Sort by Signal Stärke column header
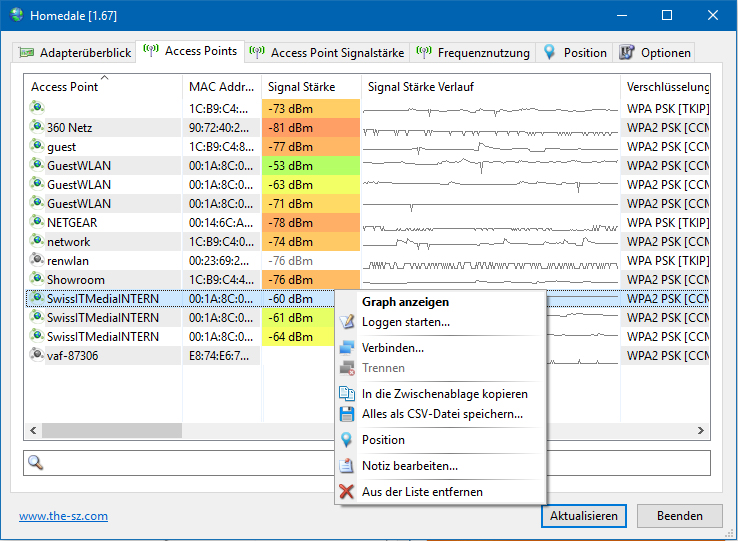The width and height of the screenshot is (738, 541). pos(301,87)
